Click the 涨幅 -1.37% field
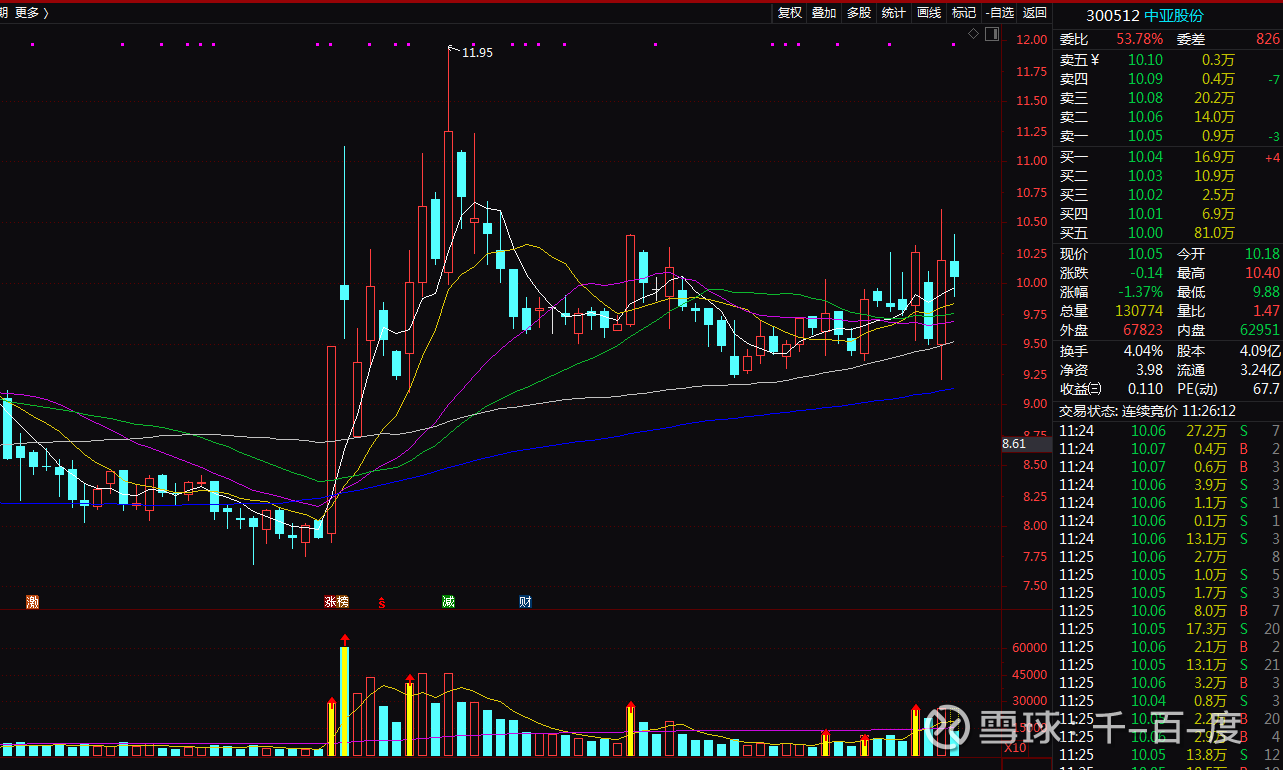Viewport: 1283px width, 770px height. pos(1111,292)
